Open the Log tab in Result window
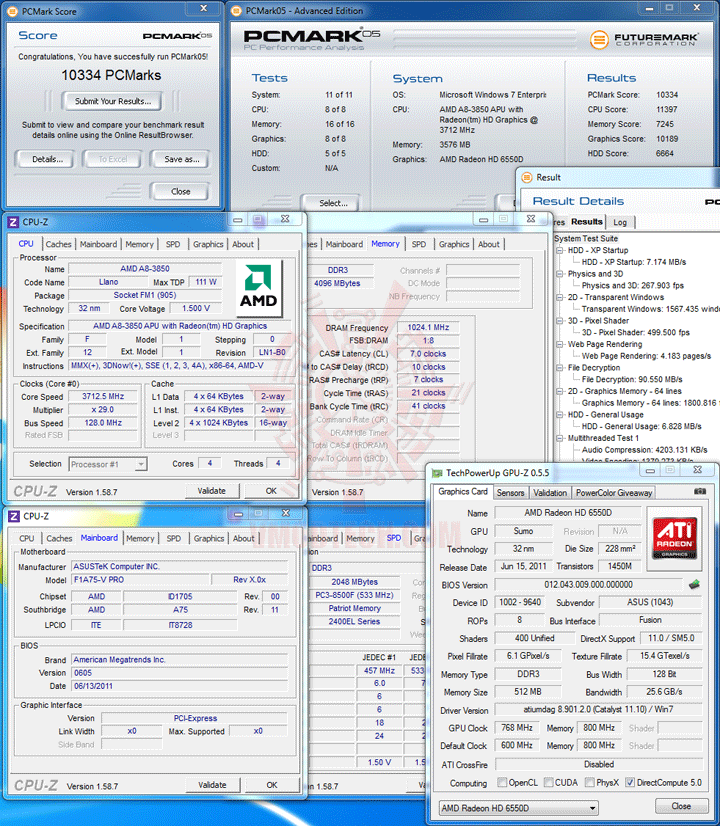Screen dimensions: 720x826 [620, 222]
